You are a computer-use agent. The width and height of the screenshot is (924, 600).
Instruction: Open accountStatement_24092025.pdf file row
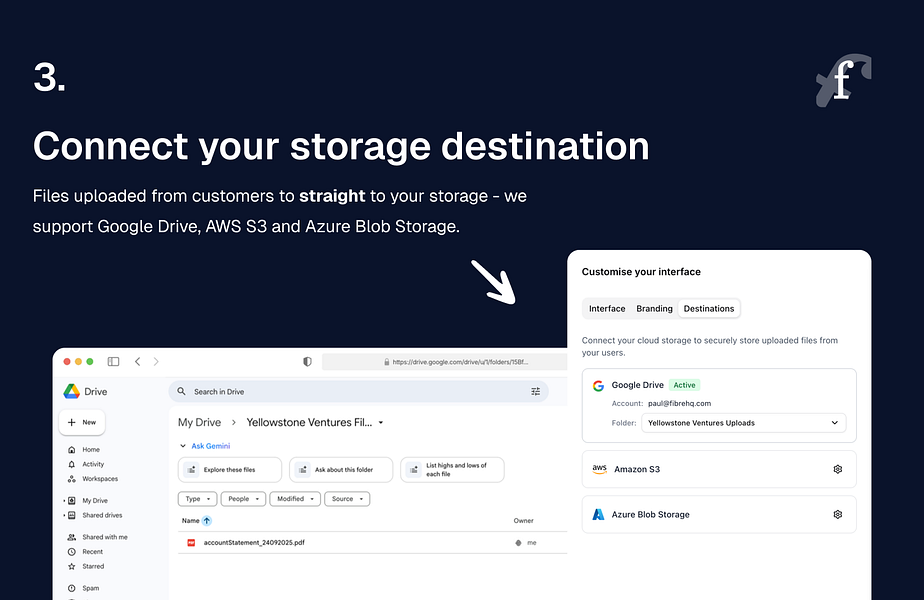click(372, 543)
